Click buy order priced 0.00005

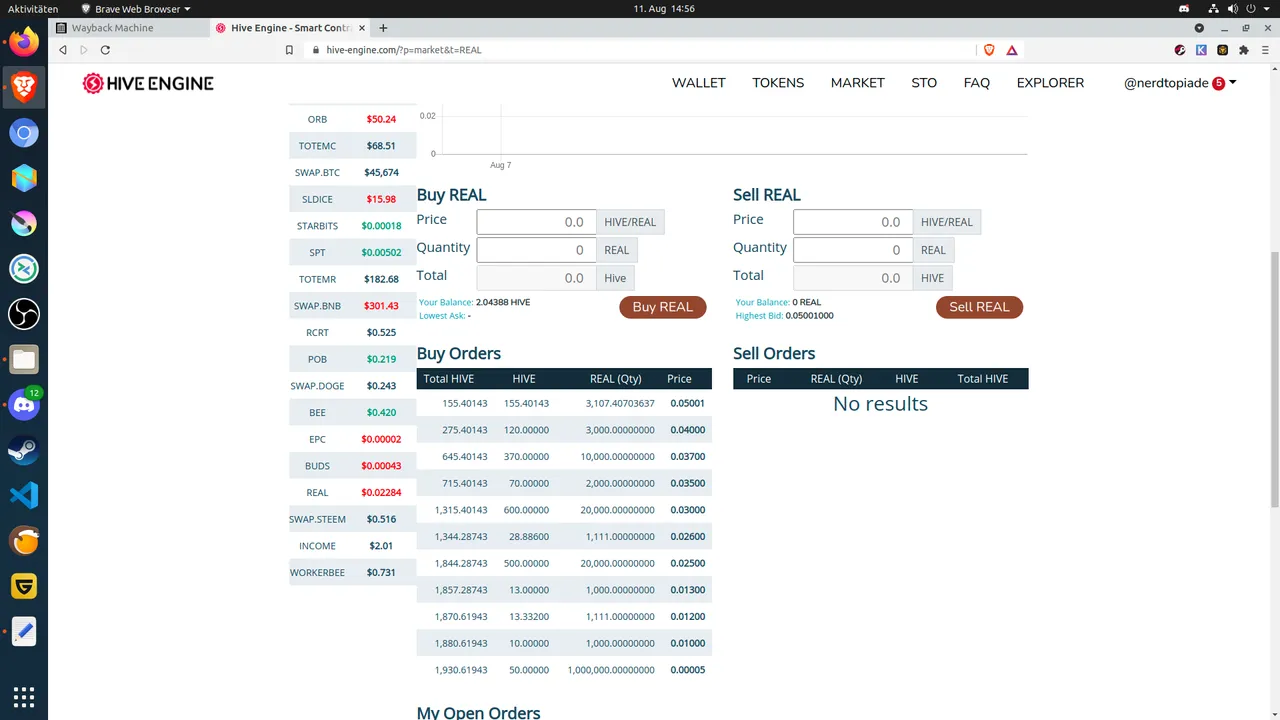tap(564, 669)
